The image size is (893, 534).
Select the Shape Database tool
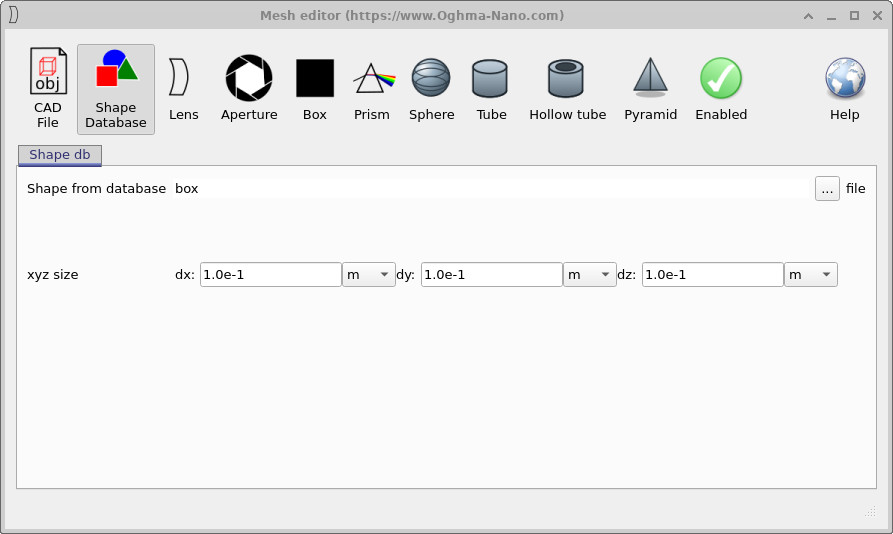click(x=116, y=89)
